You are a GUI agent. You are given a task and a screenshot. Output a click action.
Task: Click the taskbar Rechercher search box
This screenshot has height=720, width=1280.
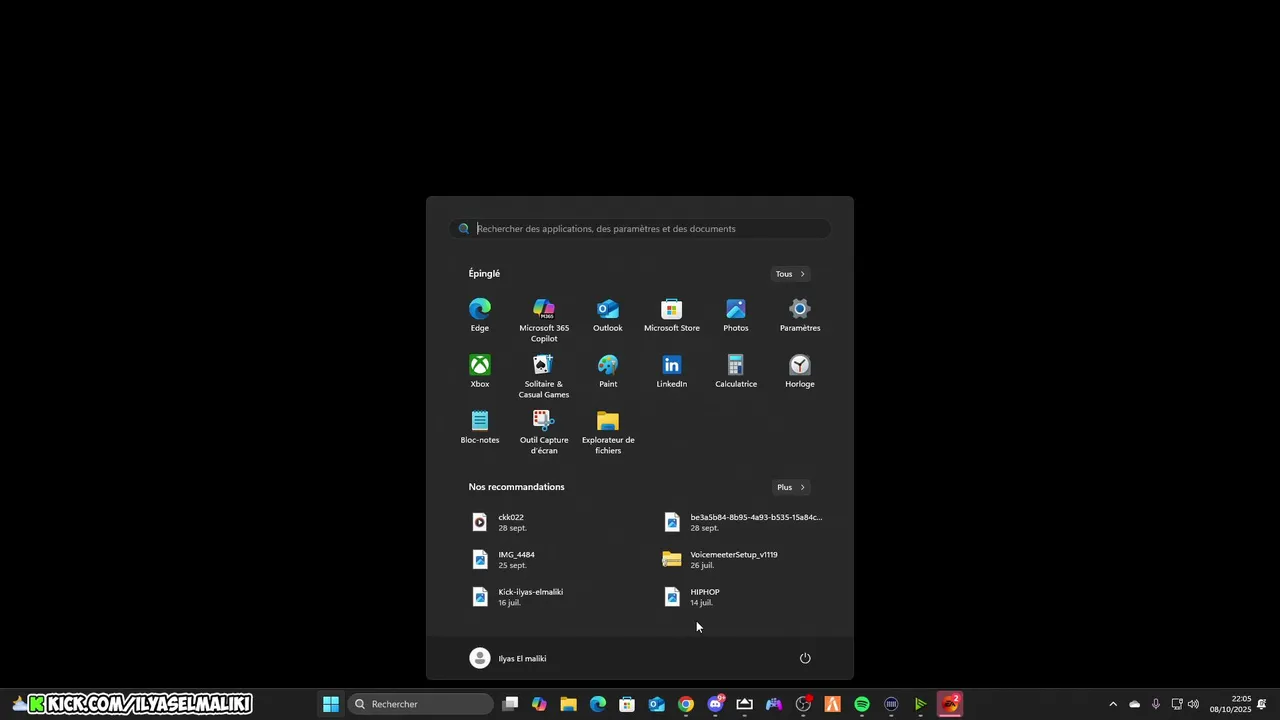[x=421, y=704]
